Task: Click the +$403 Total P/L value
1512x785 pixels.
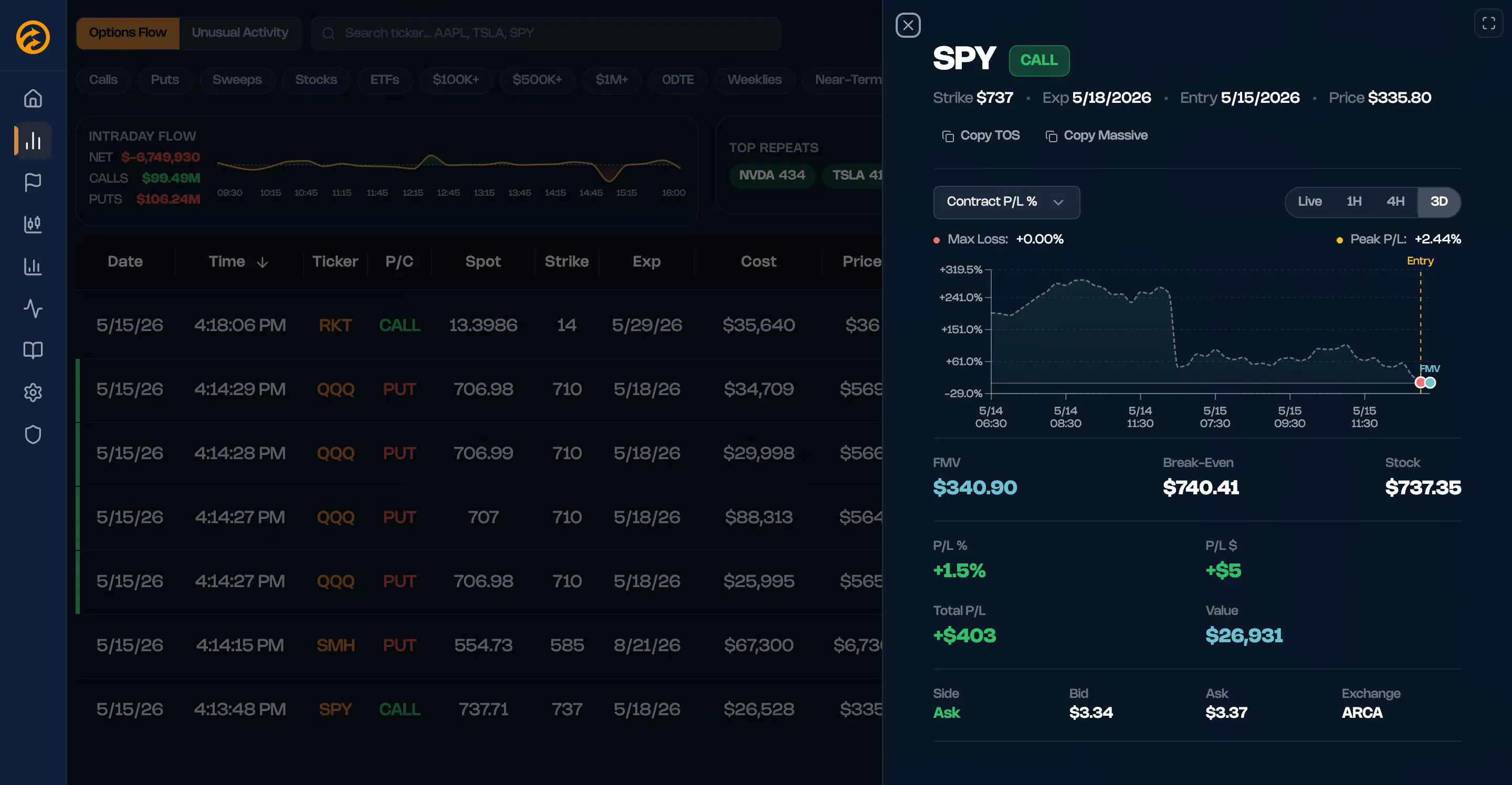Action: tap(964, 636)
